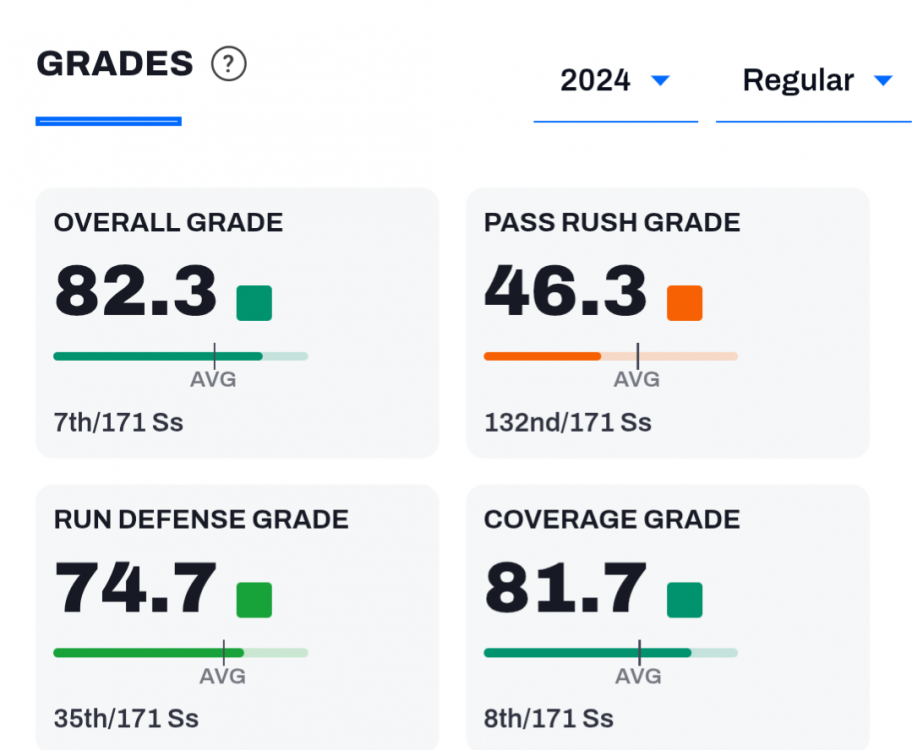This screenshot has height=750, width=912.
Task: Click the orange Pass Rush Grade color square
Action: pyautogui.click(x=684, y=303)
